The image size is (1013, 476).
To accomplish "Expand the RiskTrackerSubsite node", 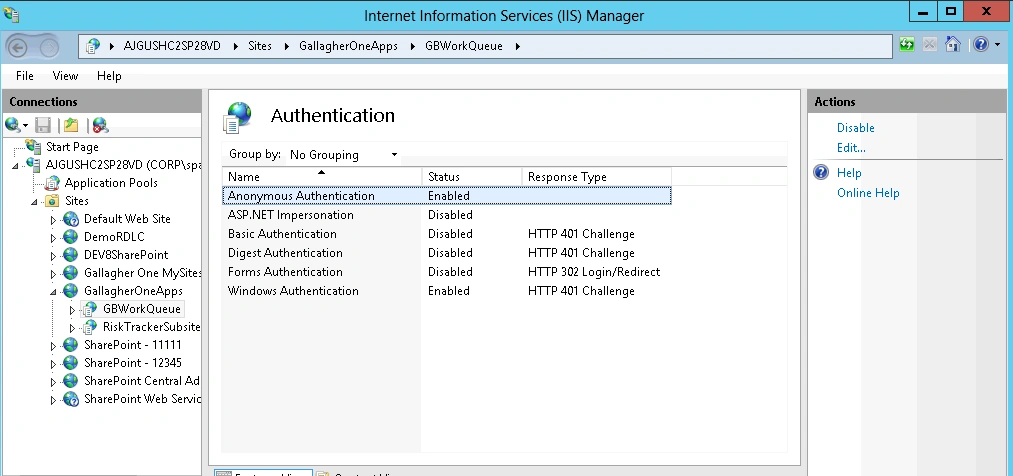I will click(x=72, y=328).
